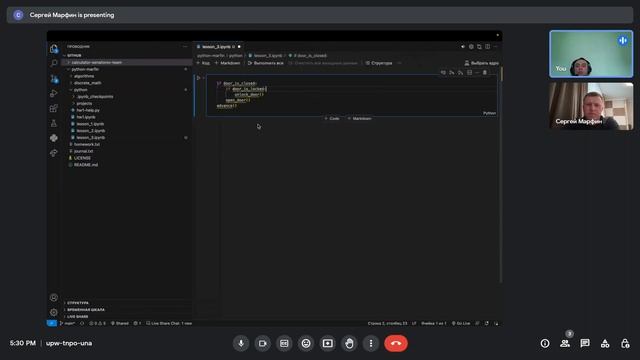Open Meet more options menu
Viewport: 640px width, 360px height.
(x=371, y=343)
